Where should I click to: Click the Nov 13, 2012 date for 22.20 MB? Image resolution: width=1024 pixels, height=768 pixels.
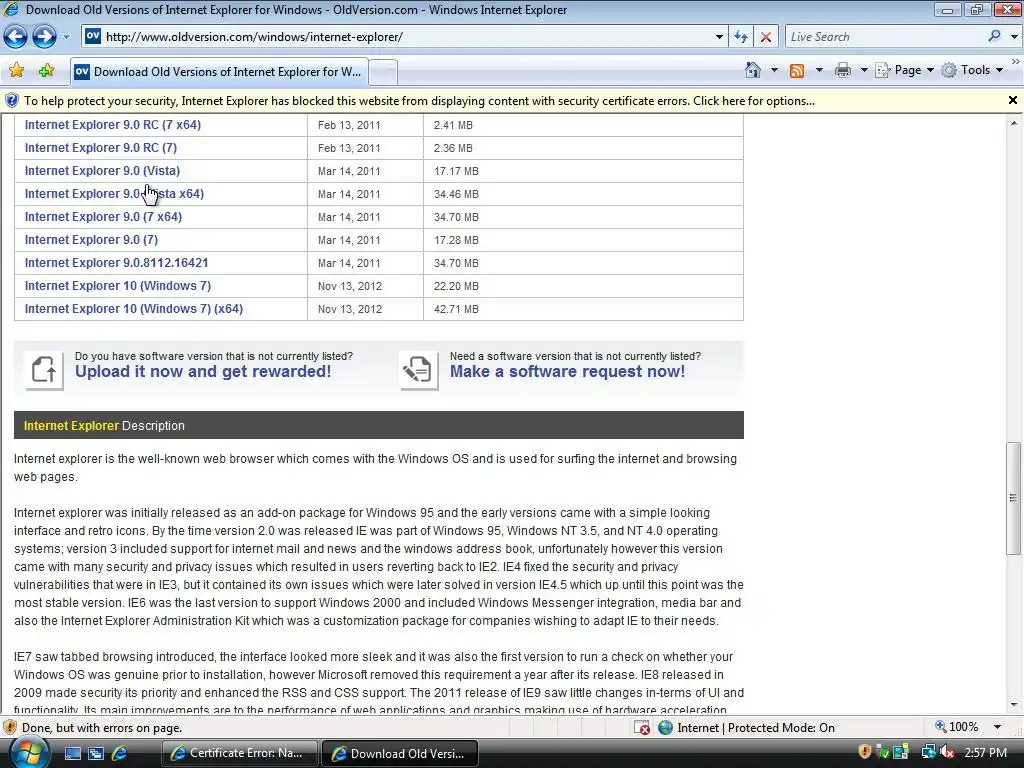pos(350,286)
